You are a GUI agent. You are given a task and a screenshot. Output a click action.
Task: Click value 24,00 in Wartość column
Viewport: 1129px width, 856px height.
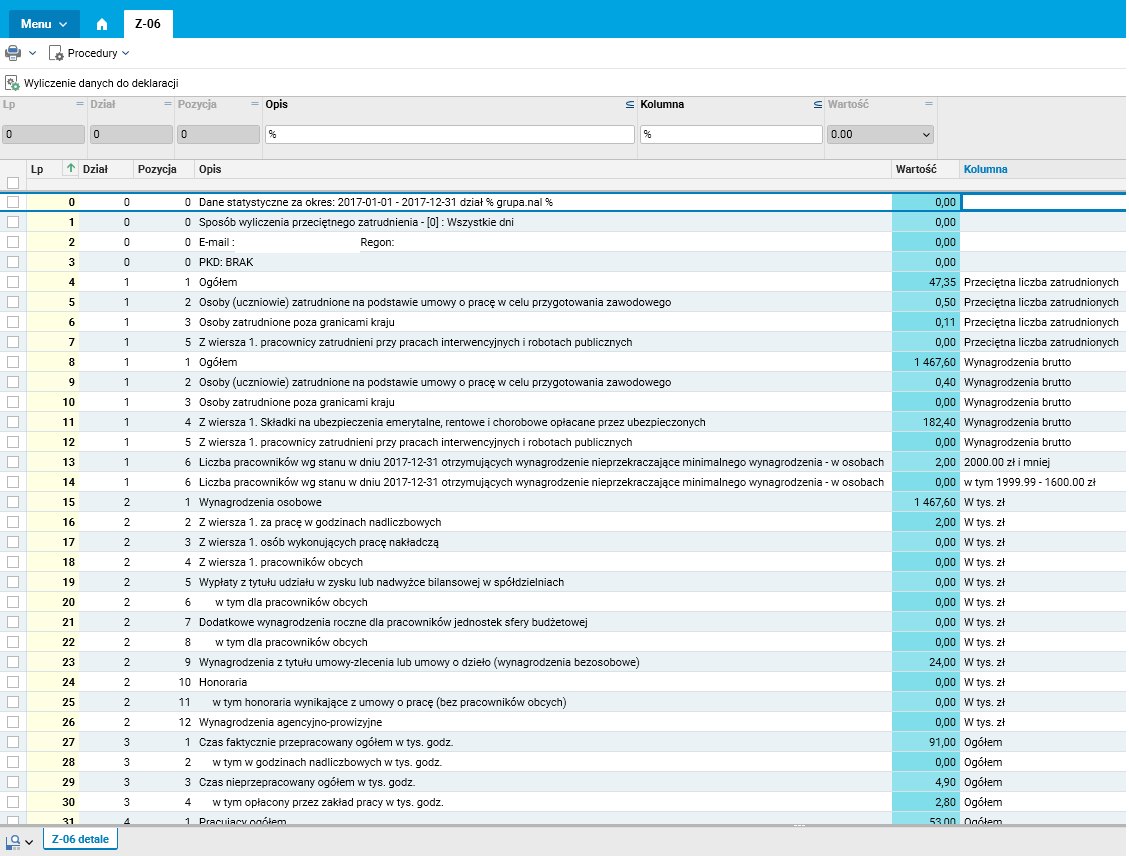pos(942,662)
